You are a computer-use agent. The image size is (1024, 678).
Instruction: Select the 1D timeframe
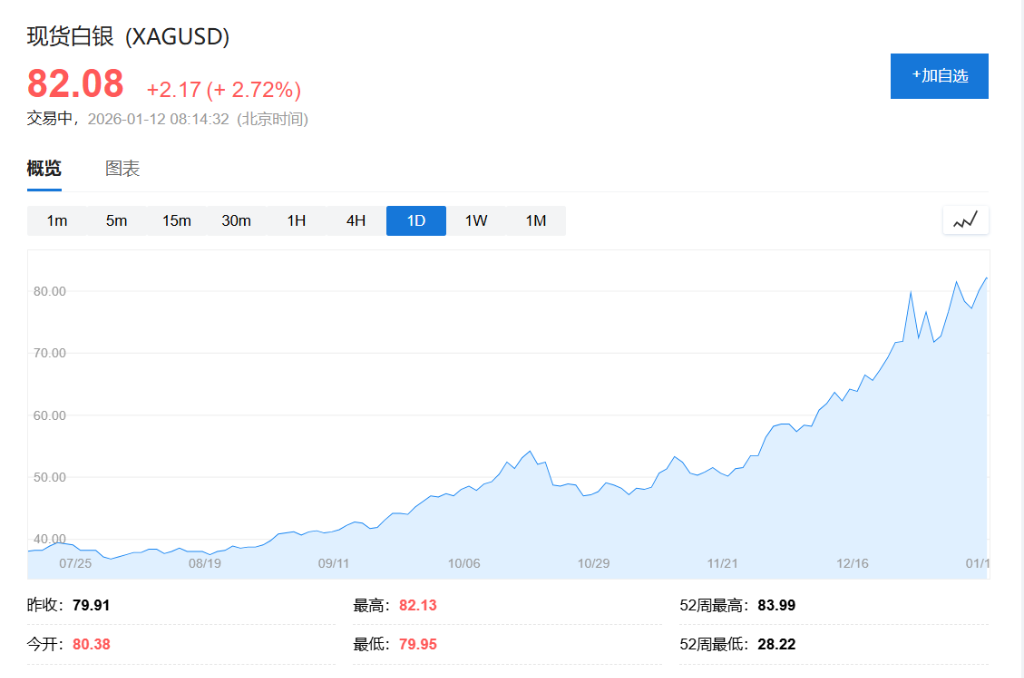[415, 220]
